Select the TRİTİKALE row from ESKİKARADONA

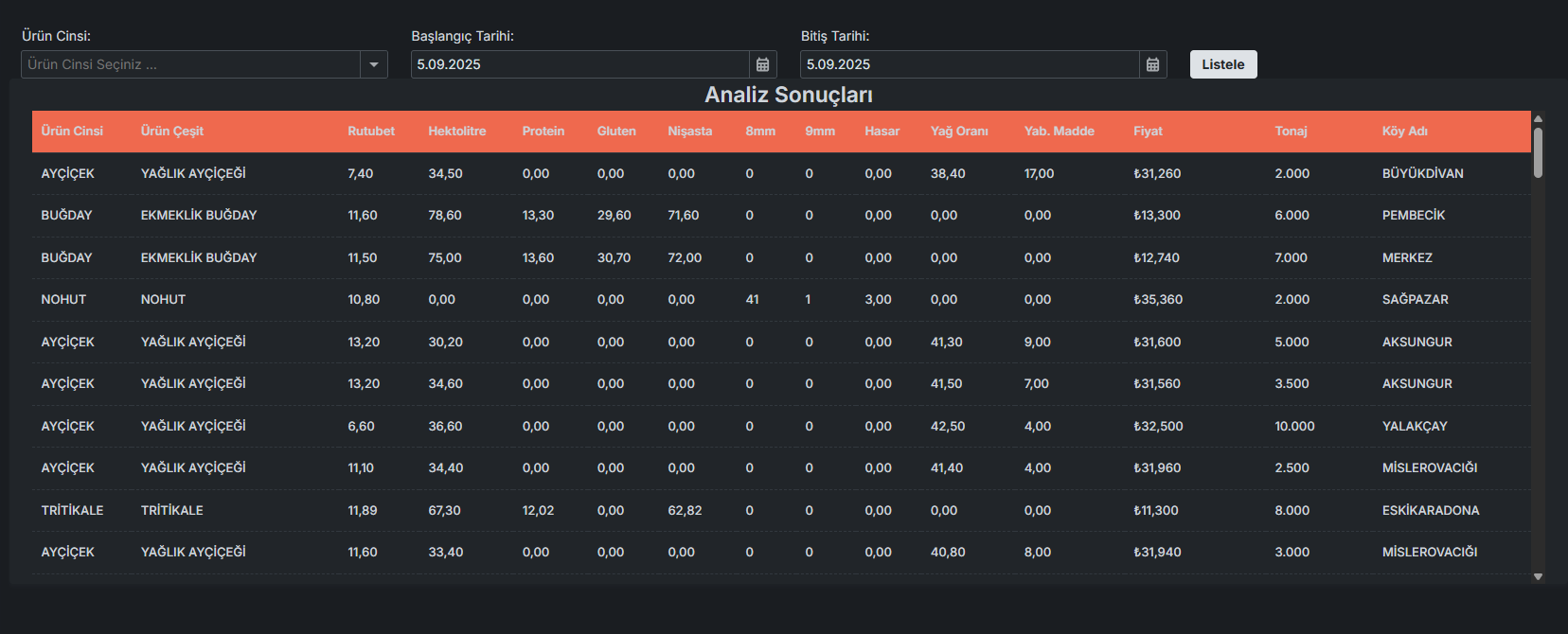tap(757, 511)
